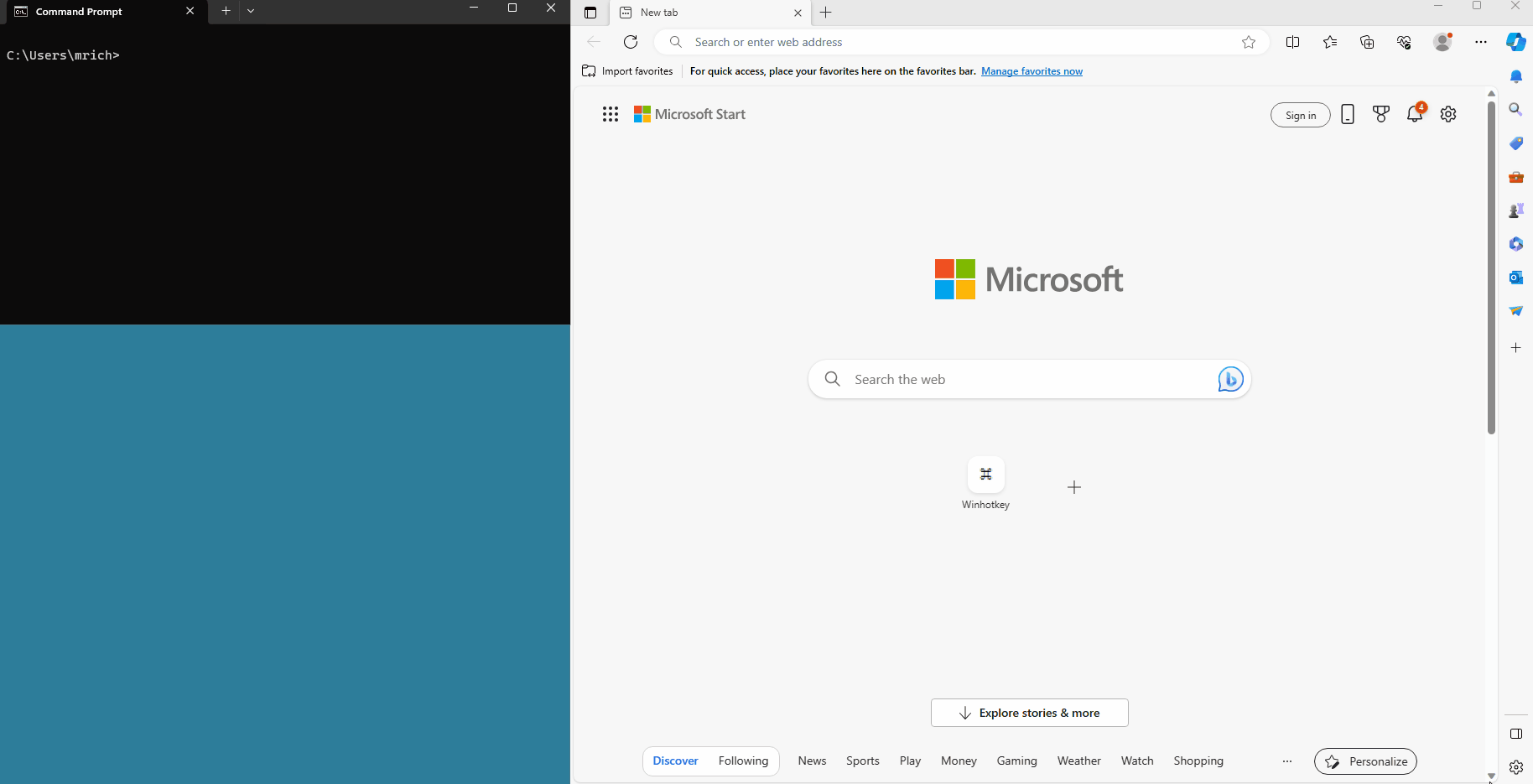Select the Sports news category
This screenshot has width=1533, height=784.
pyautogui.click(x=862, y=761)
